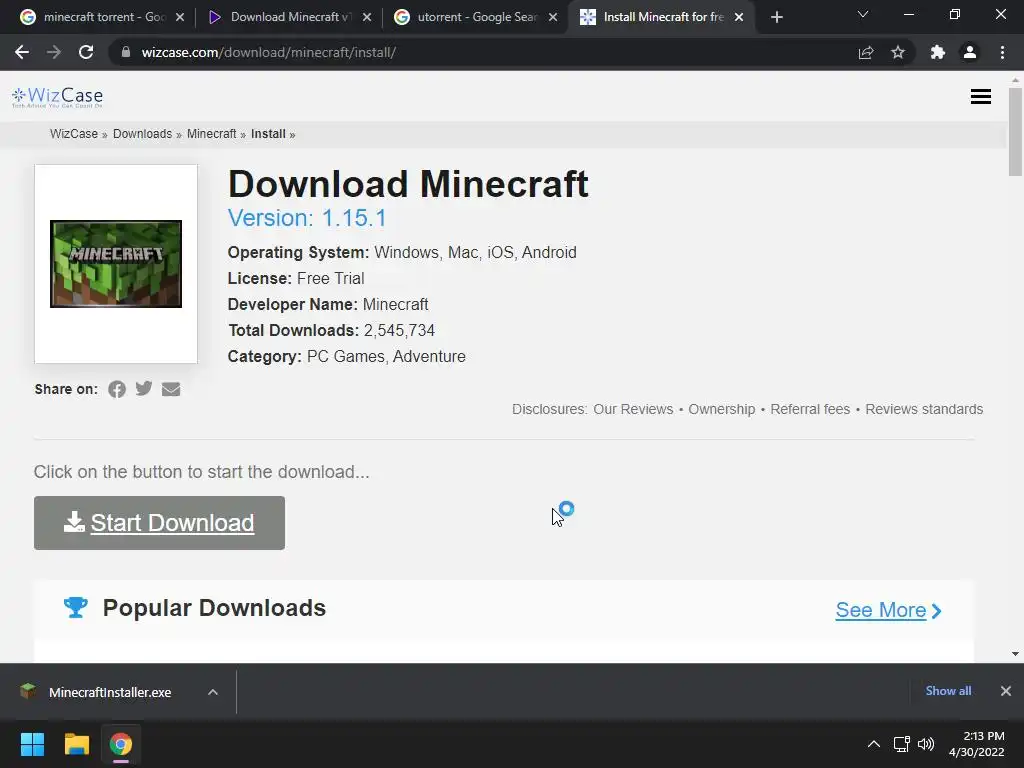1024x768 pixels.
Task: Close the downloads bar
Action: pos(1006,691)
